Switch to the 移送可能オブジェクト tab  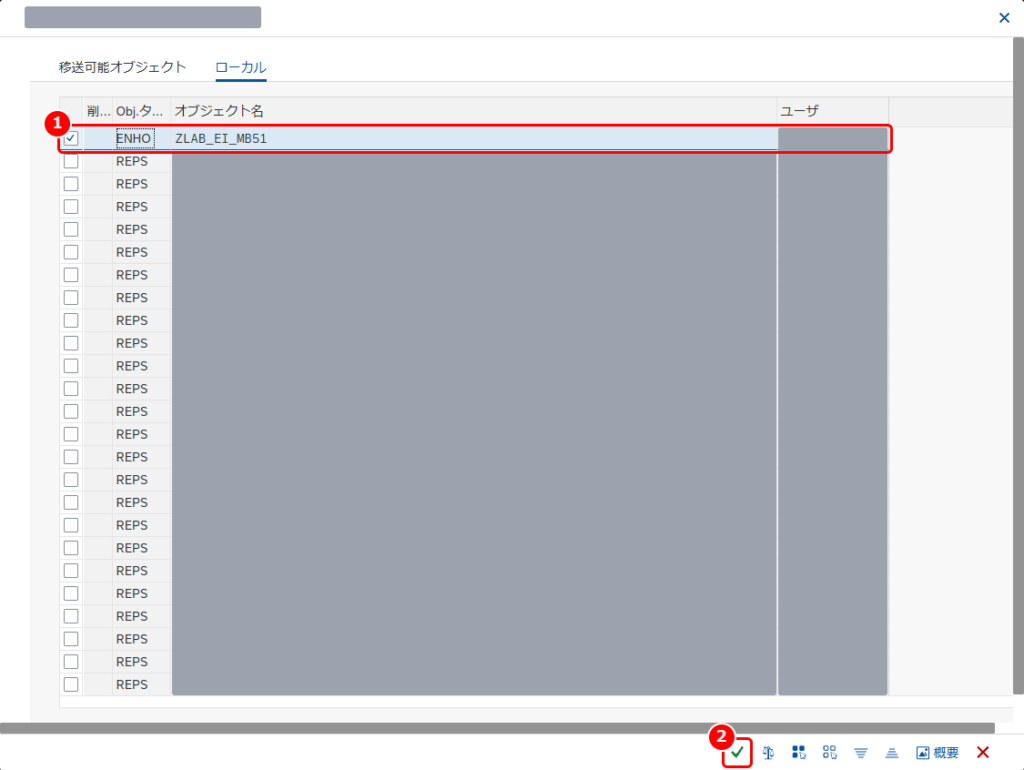(123, 67)
